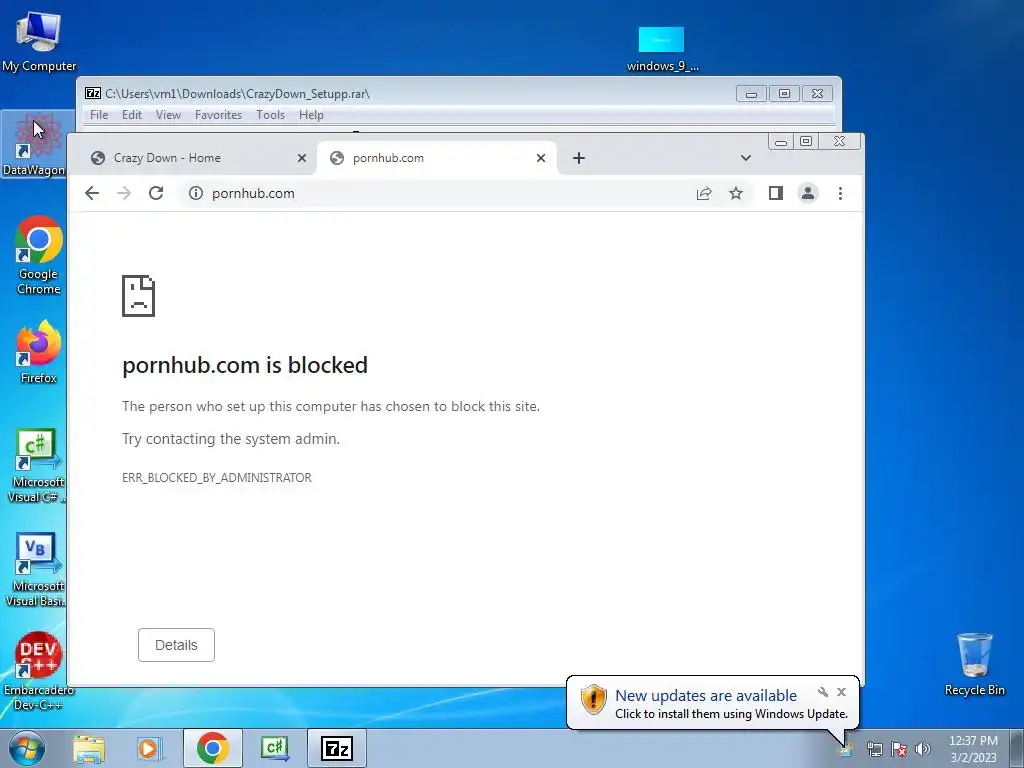Viewport: 1024px width, 768px height.
Task: Bookmark this page with the star icon
Action: point(736,193)
